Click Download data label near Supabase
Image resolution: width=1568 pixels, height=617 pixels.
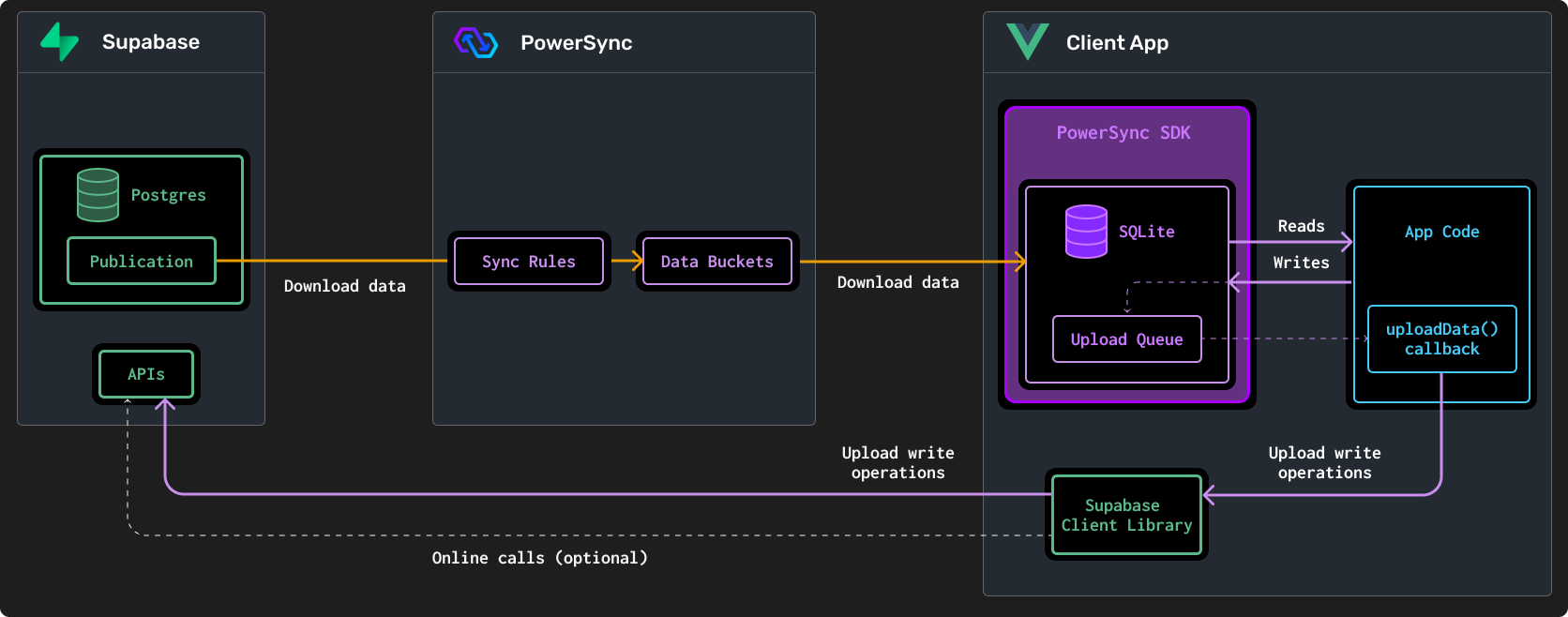pyautogui.click(x=345, y=286)
